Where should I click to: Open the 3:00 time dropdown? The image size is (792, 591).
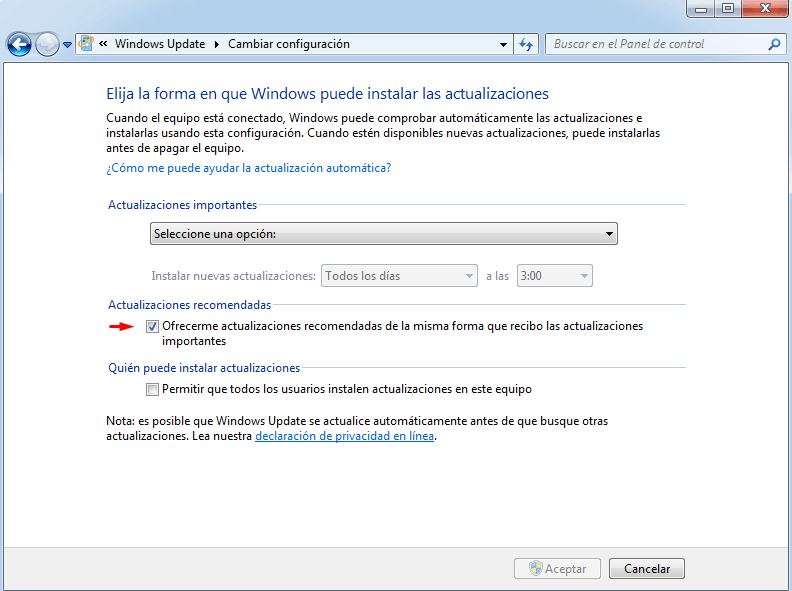point(555,276)
